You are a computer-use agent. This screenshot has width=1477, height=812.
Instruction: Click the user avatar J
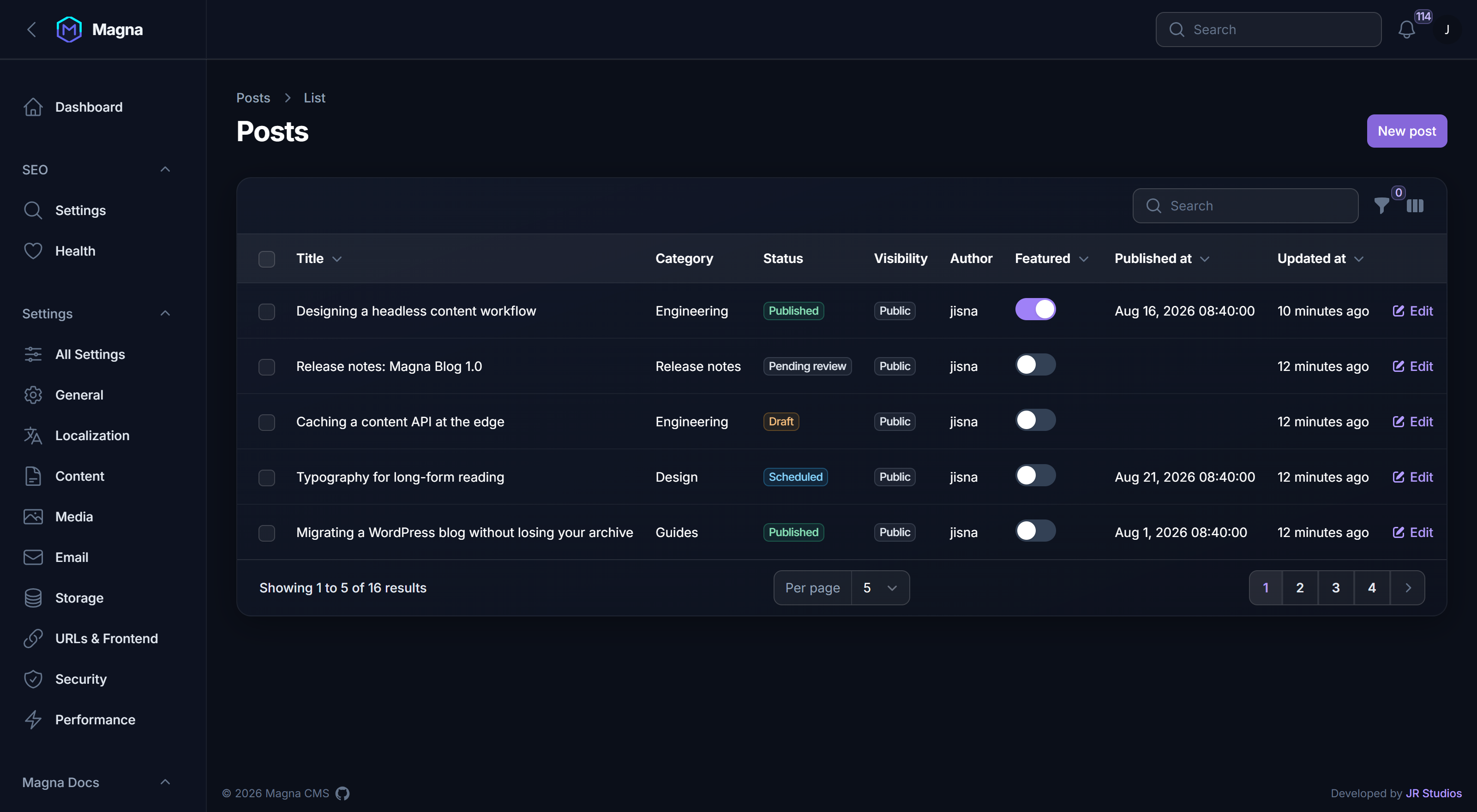[1447, 30]
